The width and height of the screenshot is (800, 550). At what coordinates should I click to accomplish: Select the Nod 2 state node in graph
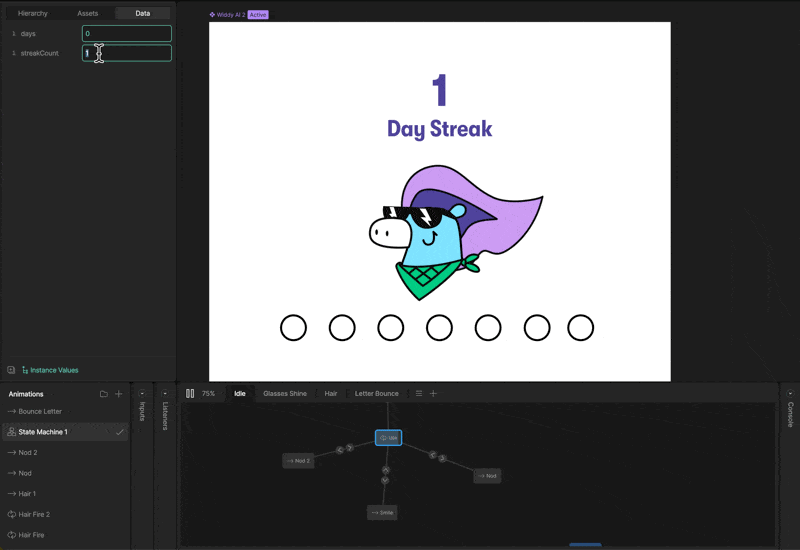point(298,461)
